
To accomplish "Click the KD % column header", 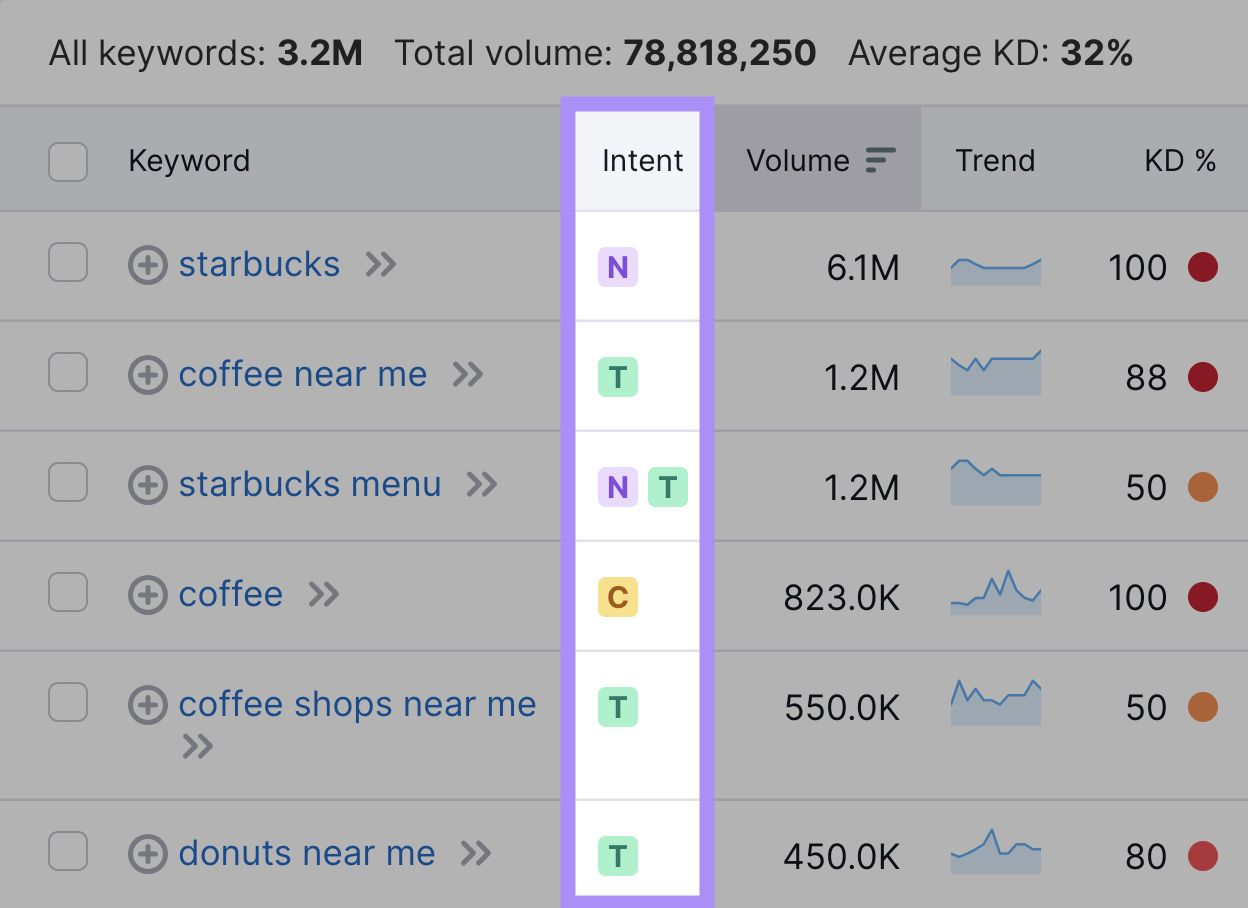I will point(1182,160).
